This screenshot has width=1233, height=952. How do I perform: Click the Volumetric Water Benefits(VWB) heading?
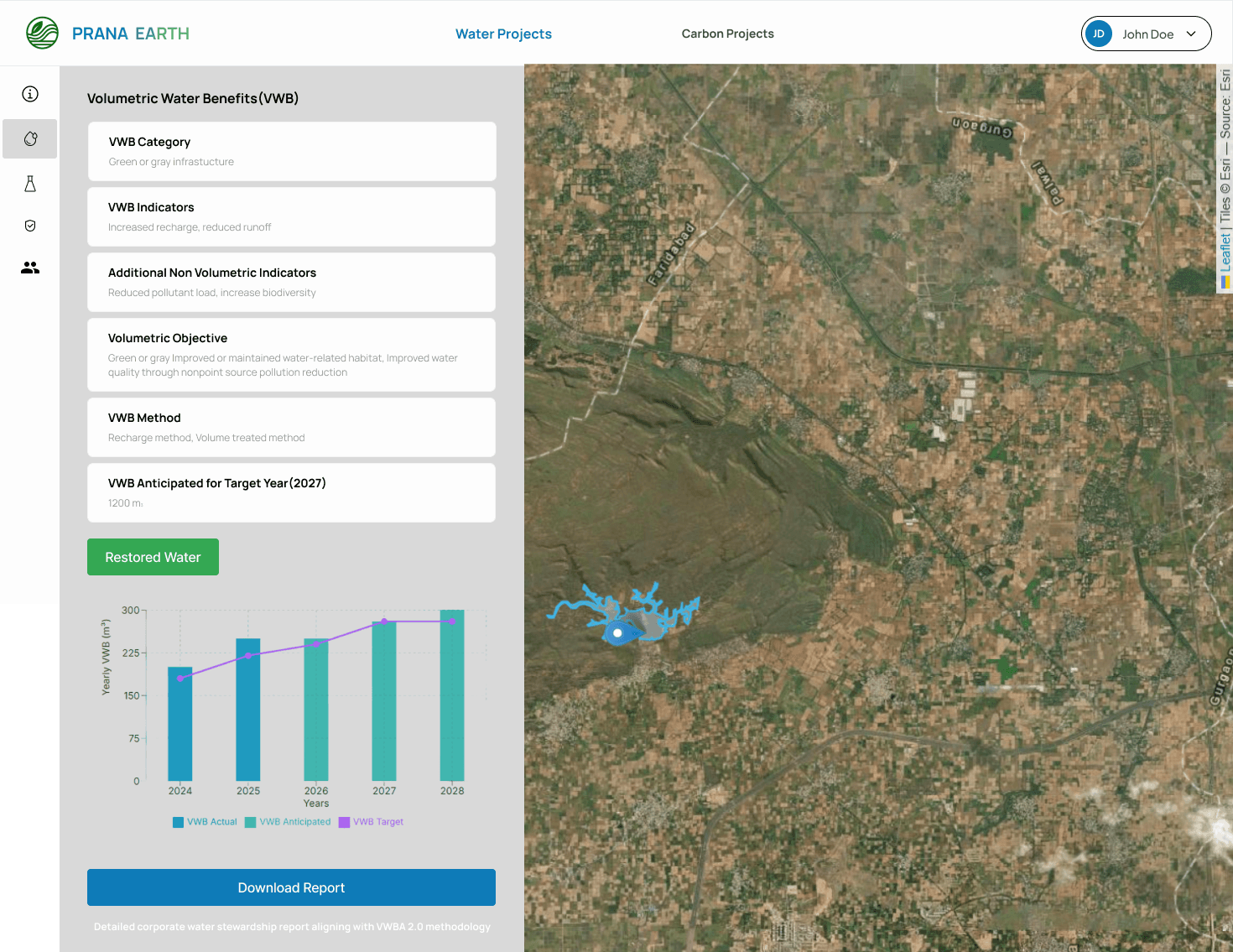[193, 98]
